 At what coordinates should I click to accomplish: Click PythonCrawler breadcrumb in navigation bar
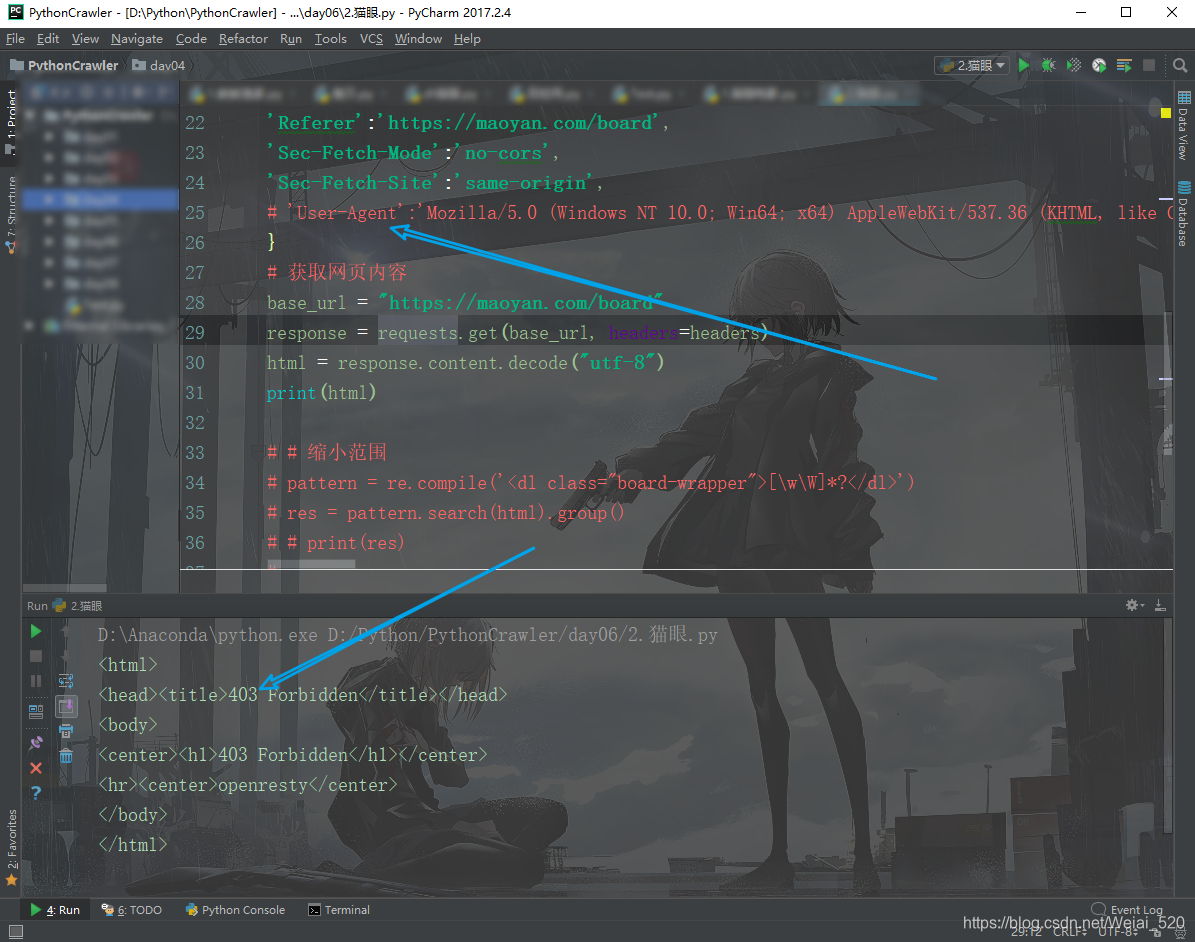point(66,66)
